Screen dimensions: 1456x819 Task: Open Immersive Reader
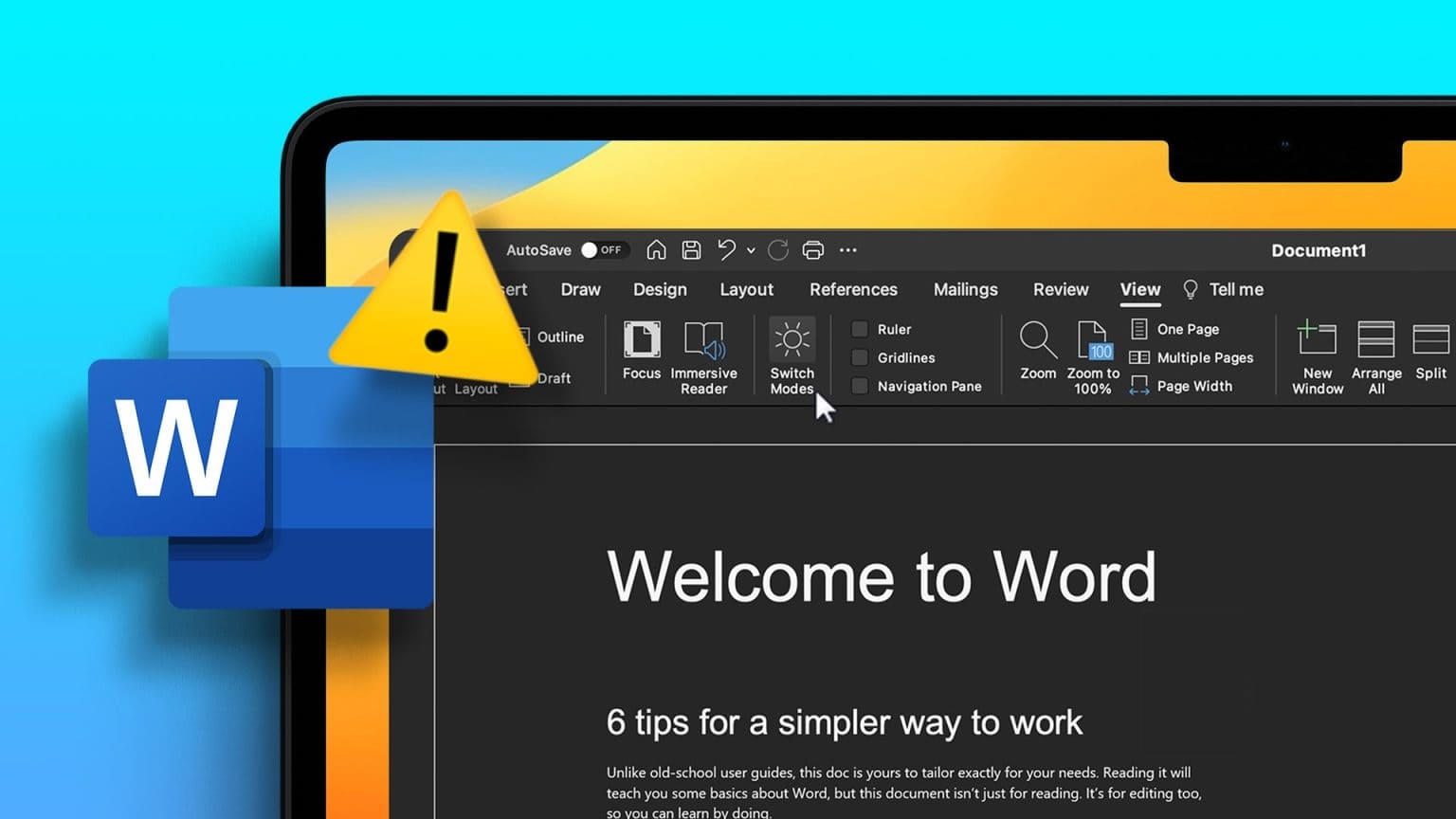[703, 358]
